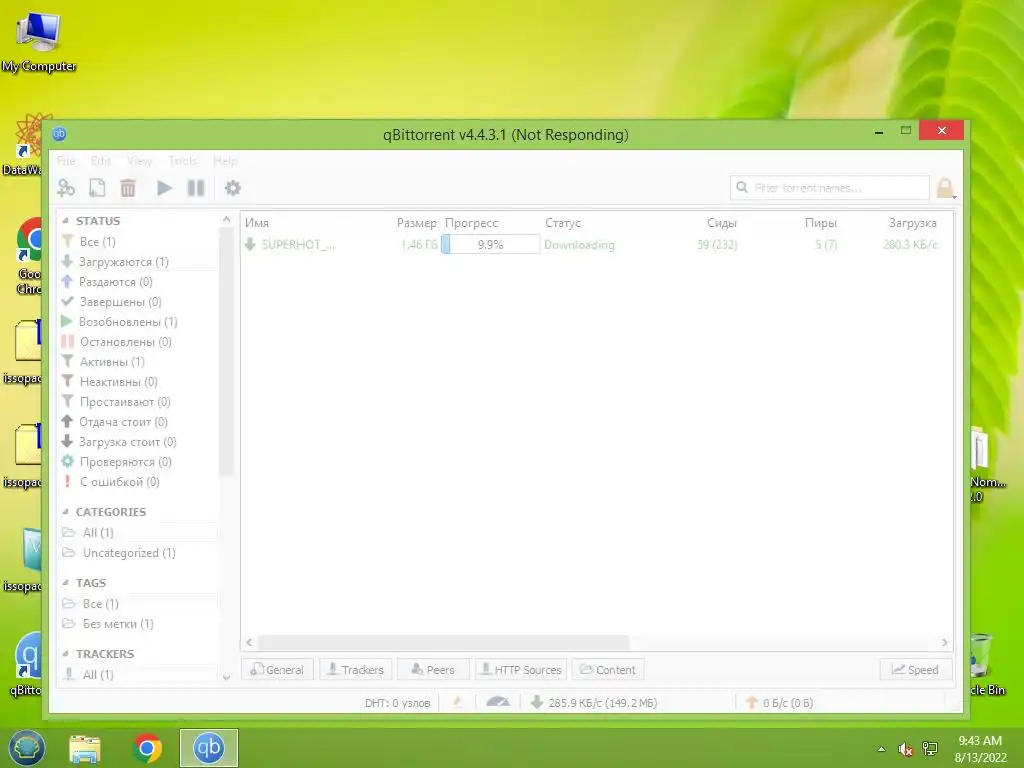Viewport: 1024px width, 768px height.
Task: Switch to the Peers tab
Action: (433, 669)
